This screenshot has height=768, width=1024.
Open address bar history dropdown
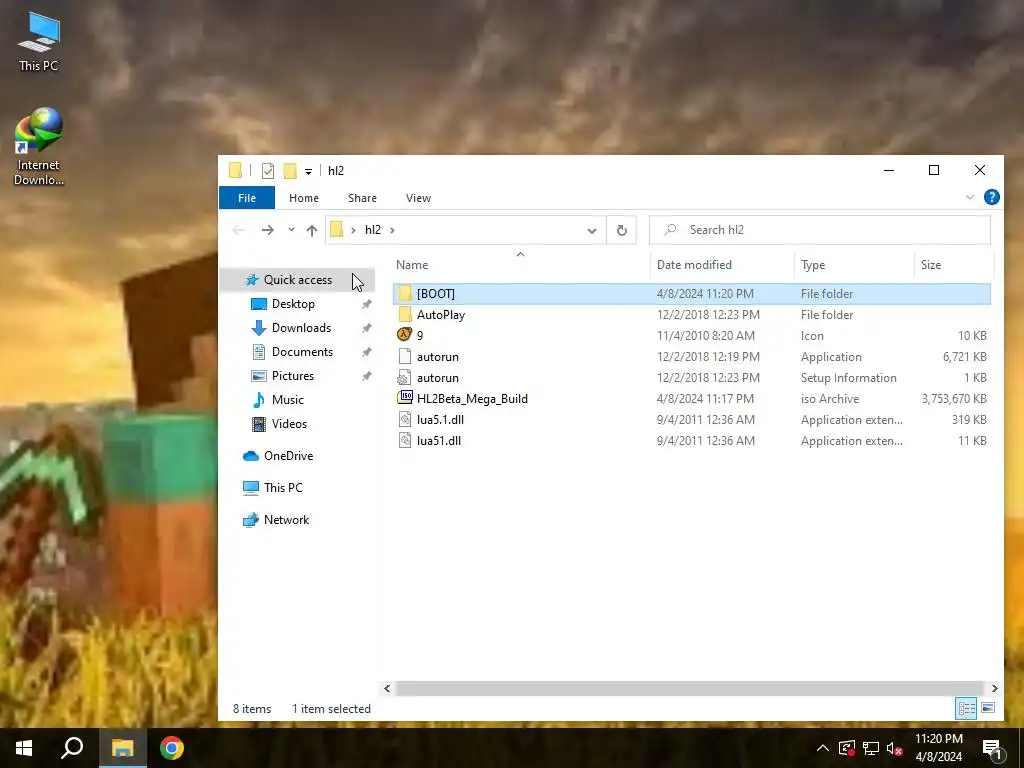592,231
